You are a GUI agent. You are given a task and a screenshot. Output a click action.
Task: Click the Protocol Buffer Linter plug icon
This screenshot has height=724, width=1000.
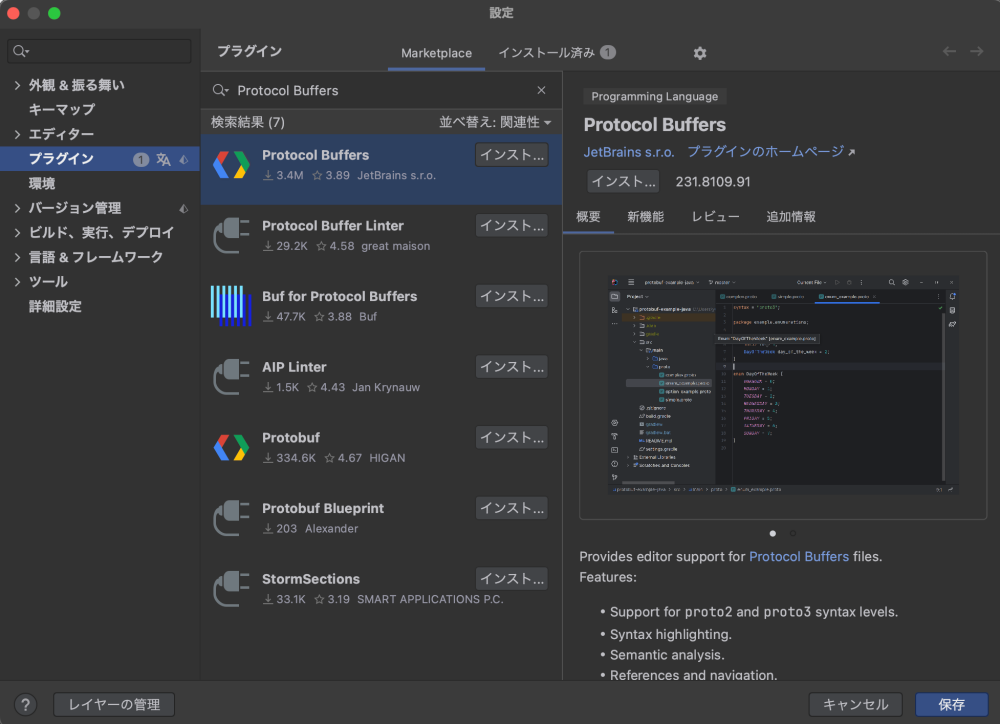231,235
